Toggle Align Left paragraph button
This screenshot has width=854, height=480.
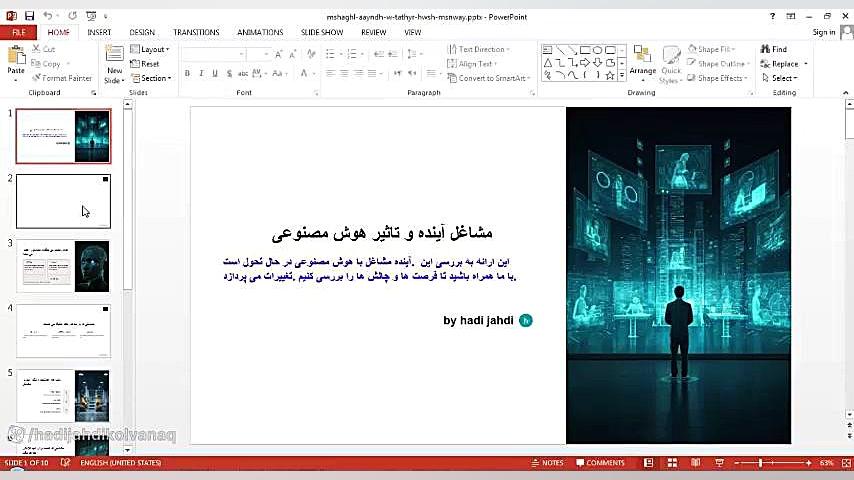(x=331, y=73)
